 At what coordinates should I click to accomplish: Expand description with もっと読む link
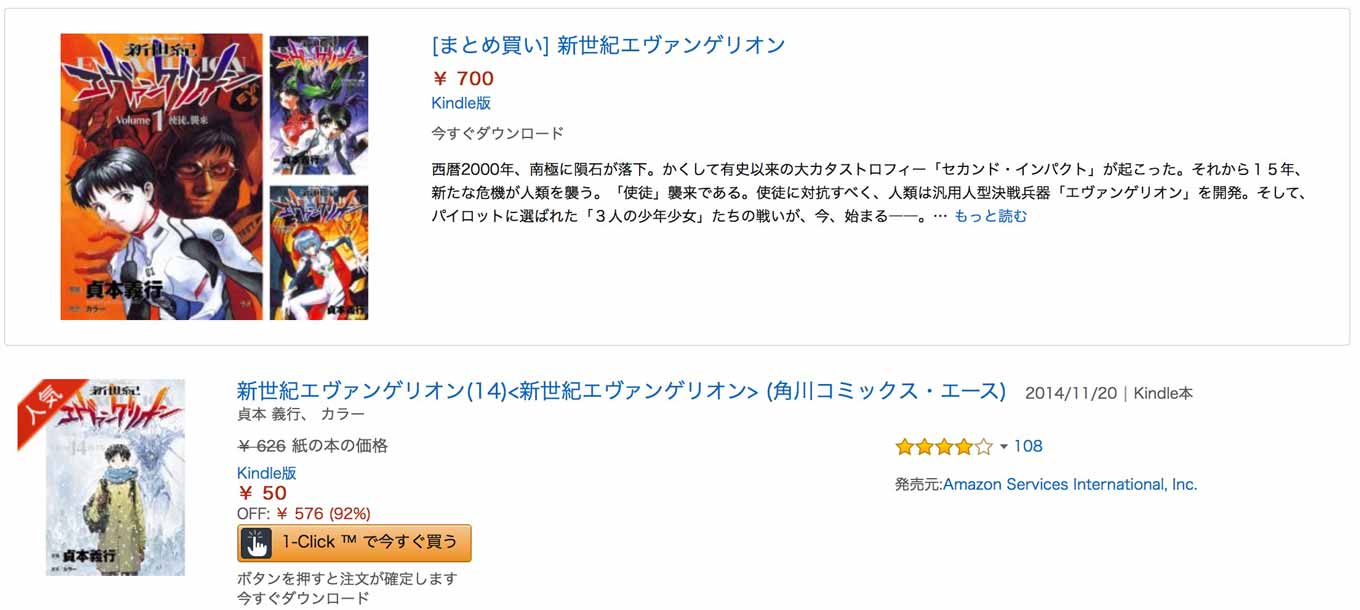pos(990,216)
